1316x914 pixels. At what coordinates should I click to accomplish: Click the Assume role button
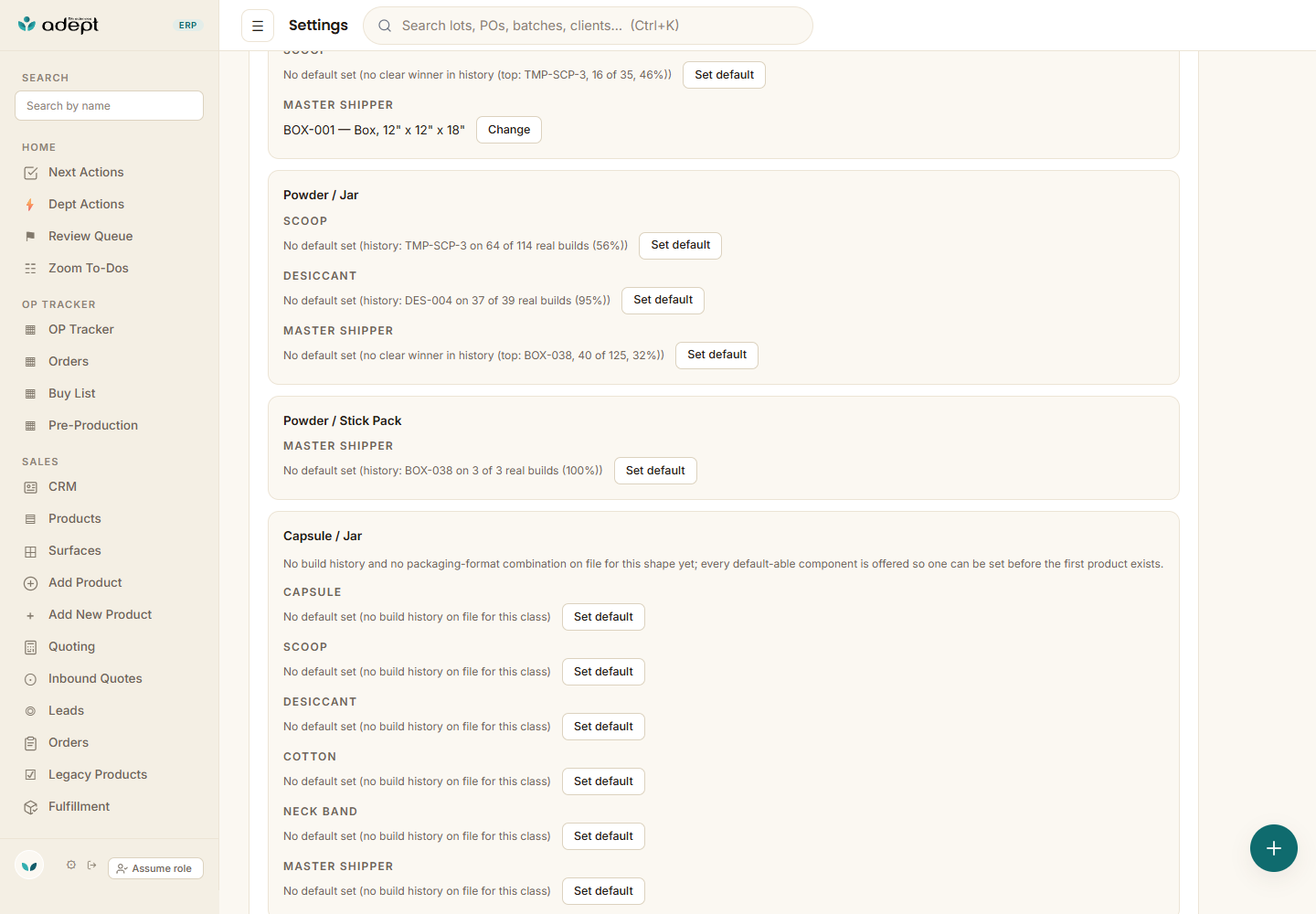click(155, 868)
